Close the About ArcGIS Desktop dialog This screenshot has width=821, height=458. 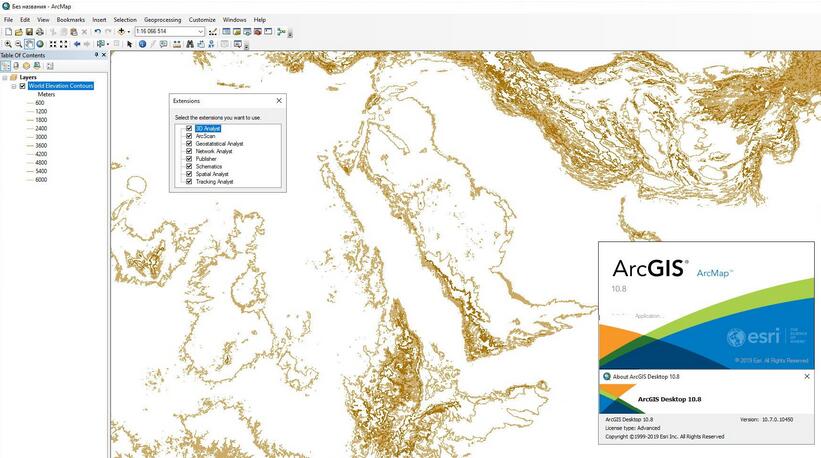pyautogui.click(x=807, y=376)
